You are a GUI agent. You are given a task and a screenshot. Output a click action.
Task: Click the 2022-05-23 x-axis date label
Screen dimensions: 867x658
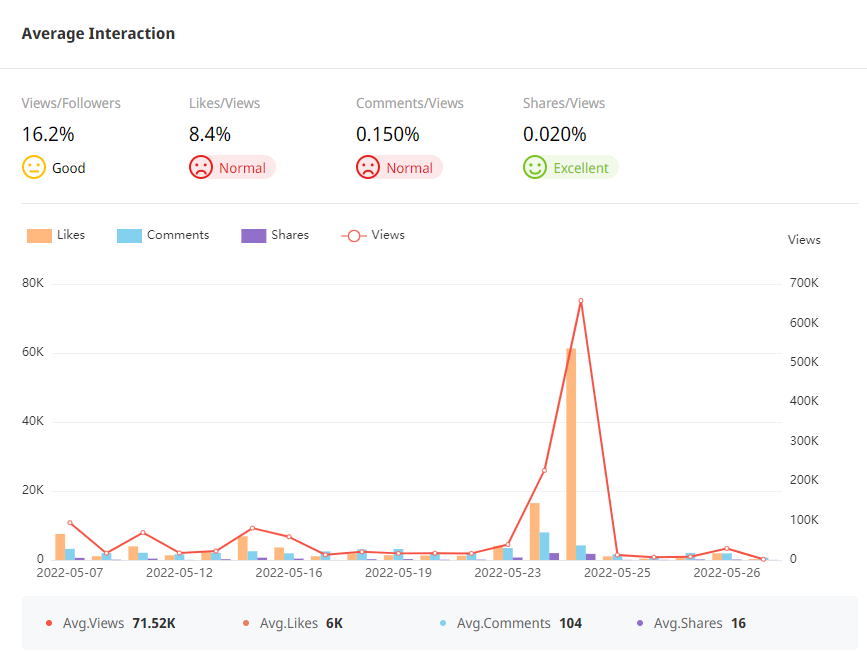(507, 573)
